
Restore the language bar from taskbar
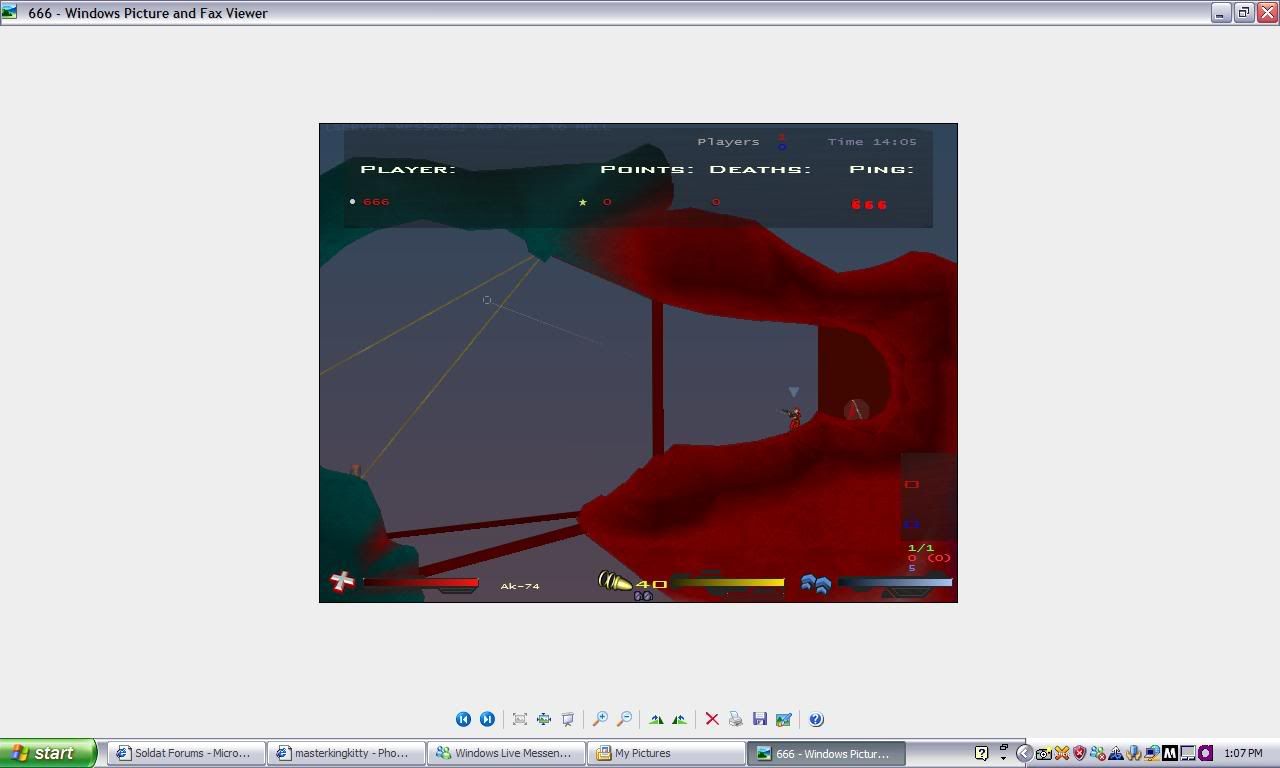(x=1003, y=747)
